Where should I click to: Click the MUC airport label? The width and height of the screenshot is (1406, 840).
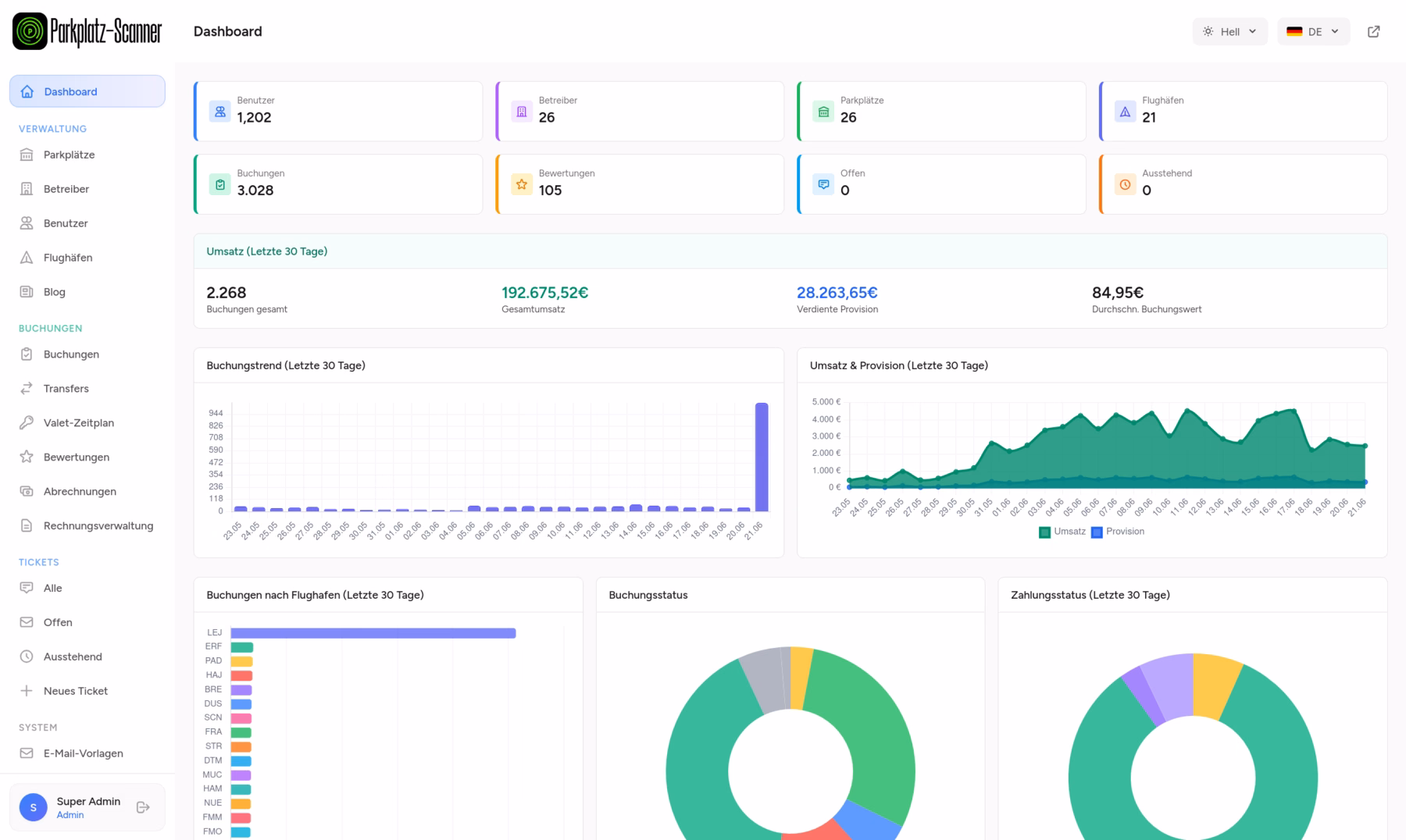pos(212,775)
